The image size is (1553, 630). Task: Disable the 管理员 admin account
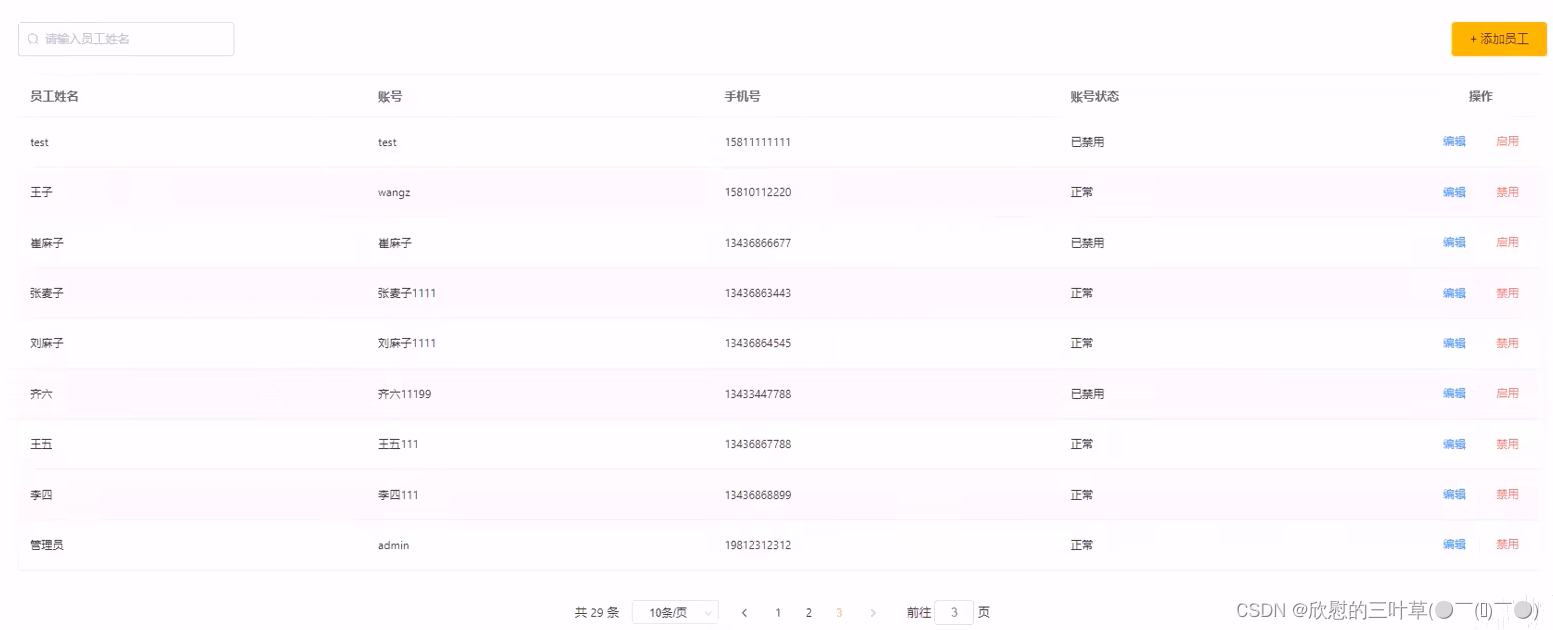[x=1507, y=544]
